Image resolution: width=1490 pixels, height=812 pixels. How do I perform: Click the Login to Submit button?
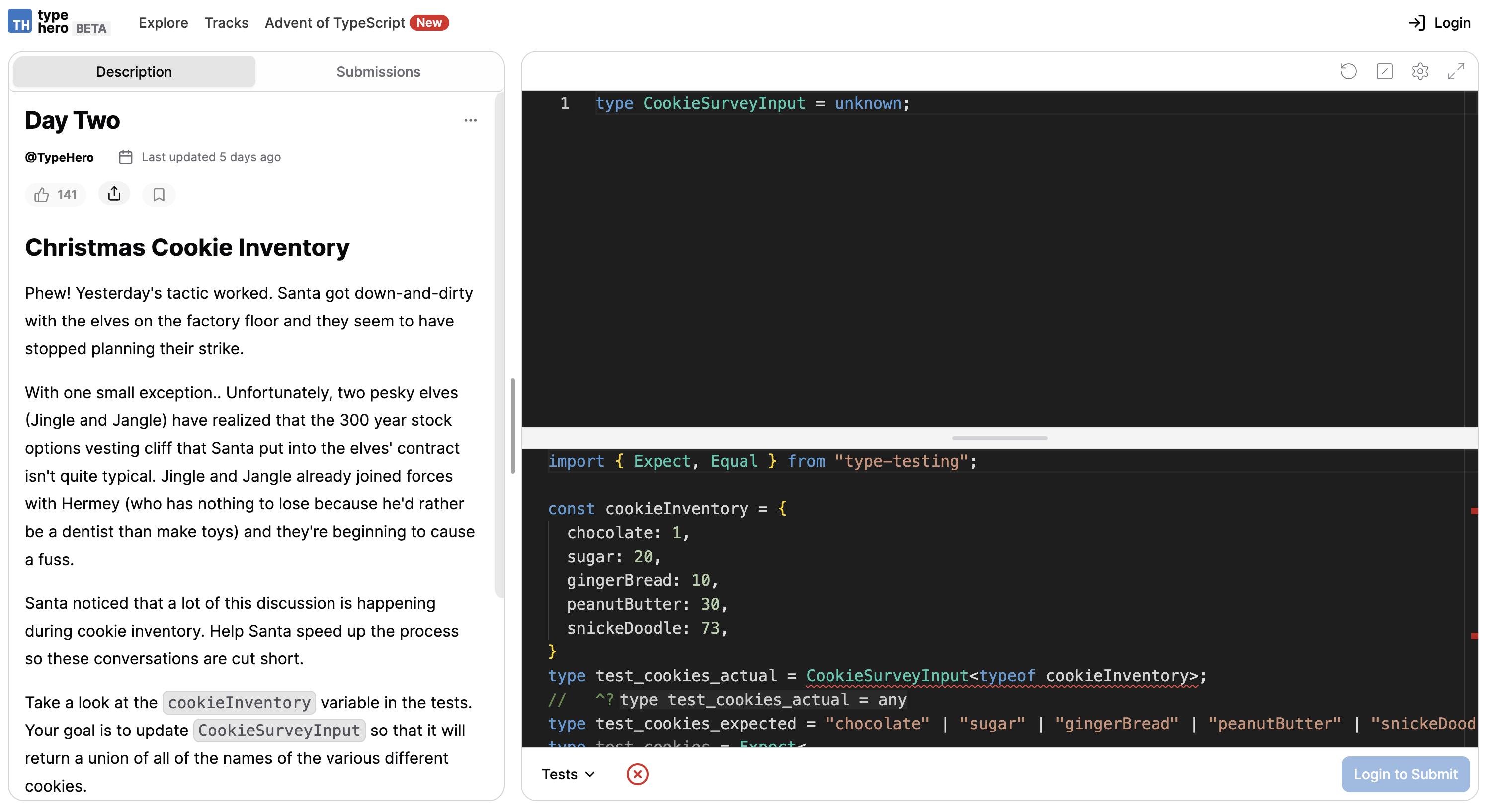(1406, 774)
